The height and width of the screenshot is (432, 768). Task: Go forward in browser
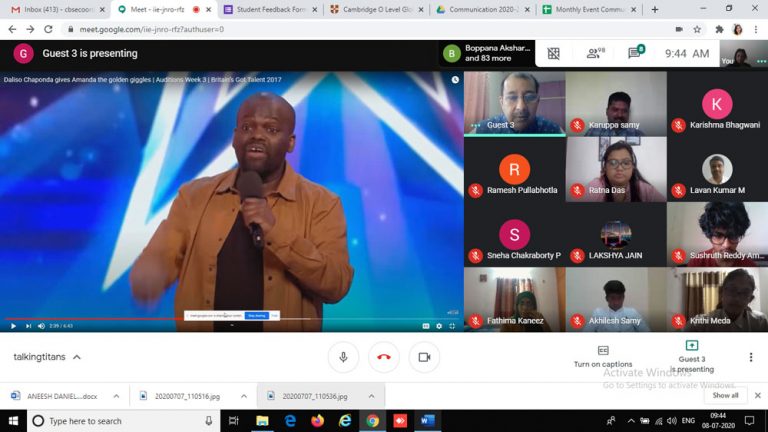[x=30, y=29]
